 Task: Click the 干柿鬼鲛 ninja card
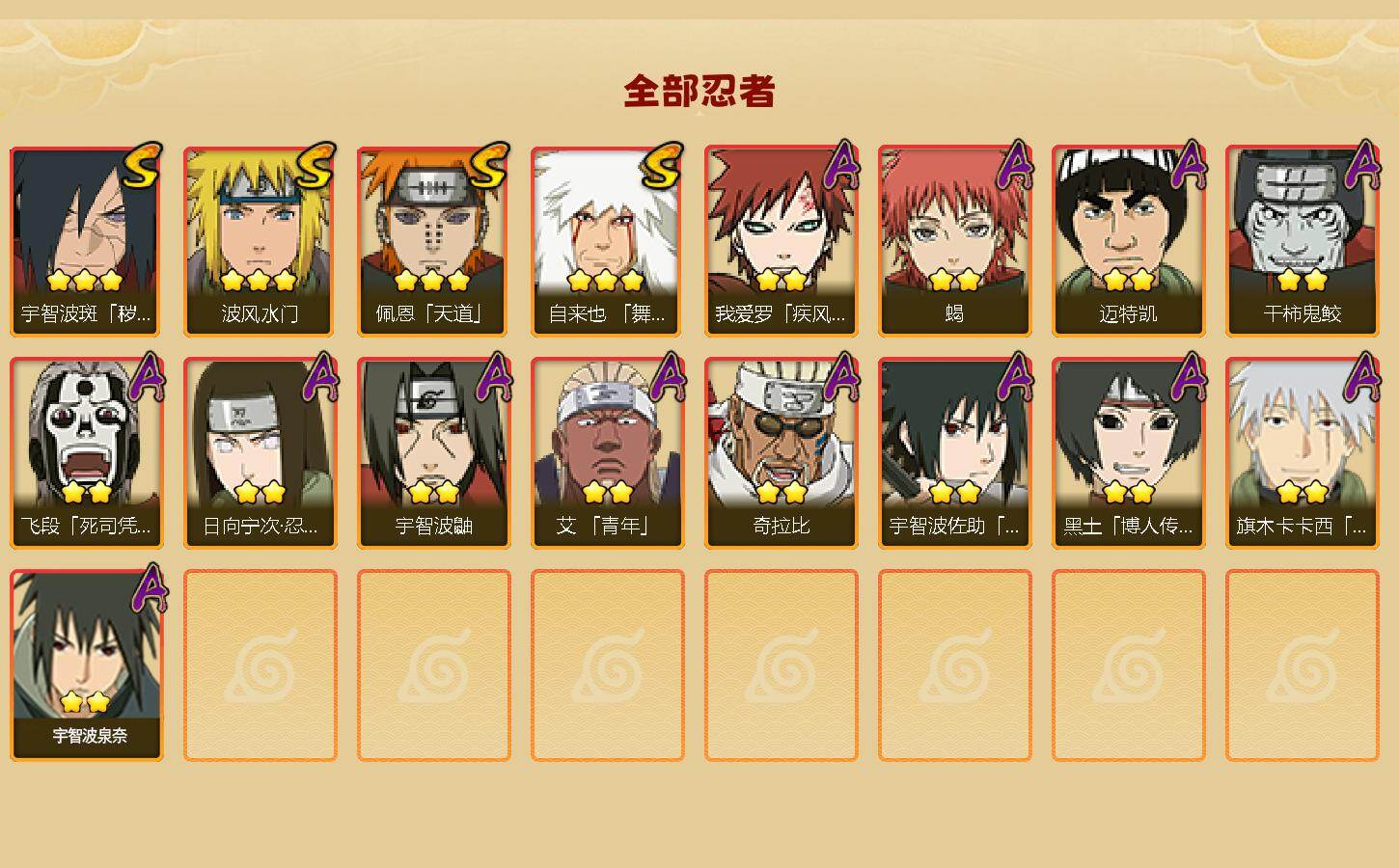(1303, 241)
